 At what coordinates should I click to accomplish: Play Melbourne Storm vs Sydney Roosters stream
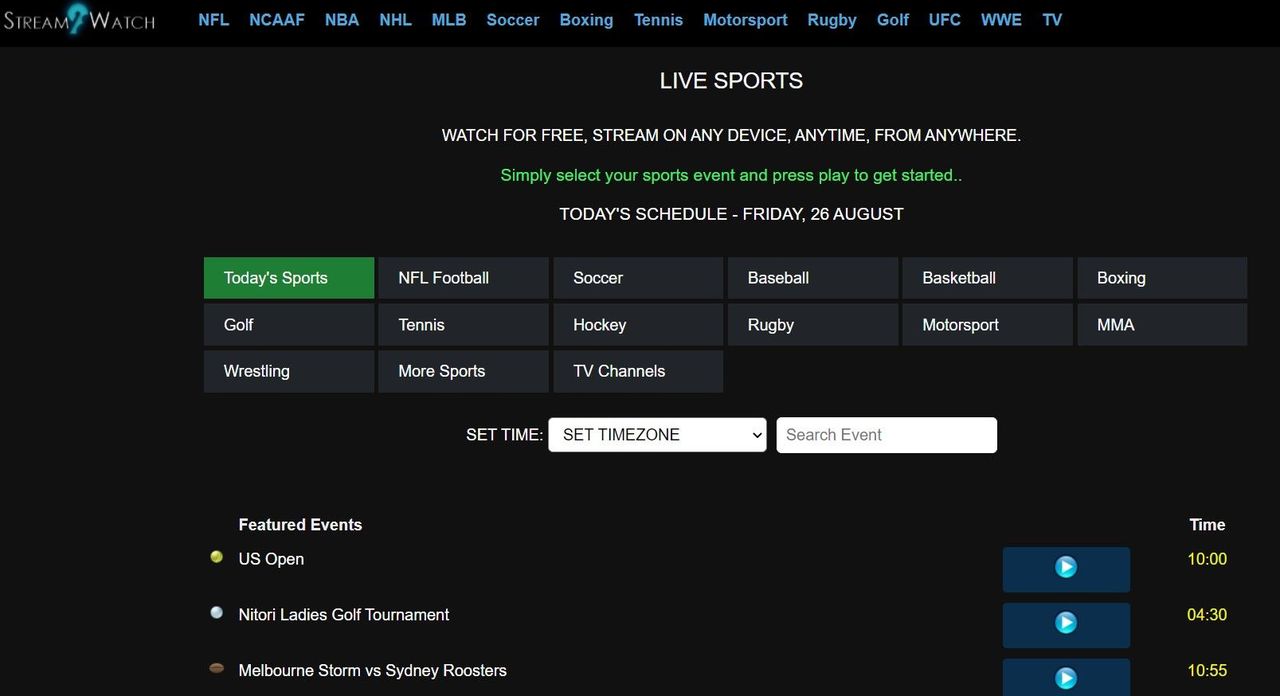point(1066,677)
